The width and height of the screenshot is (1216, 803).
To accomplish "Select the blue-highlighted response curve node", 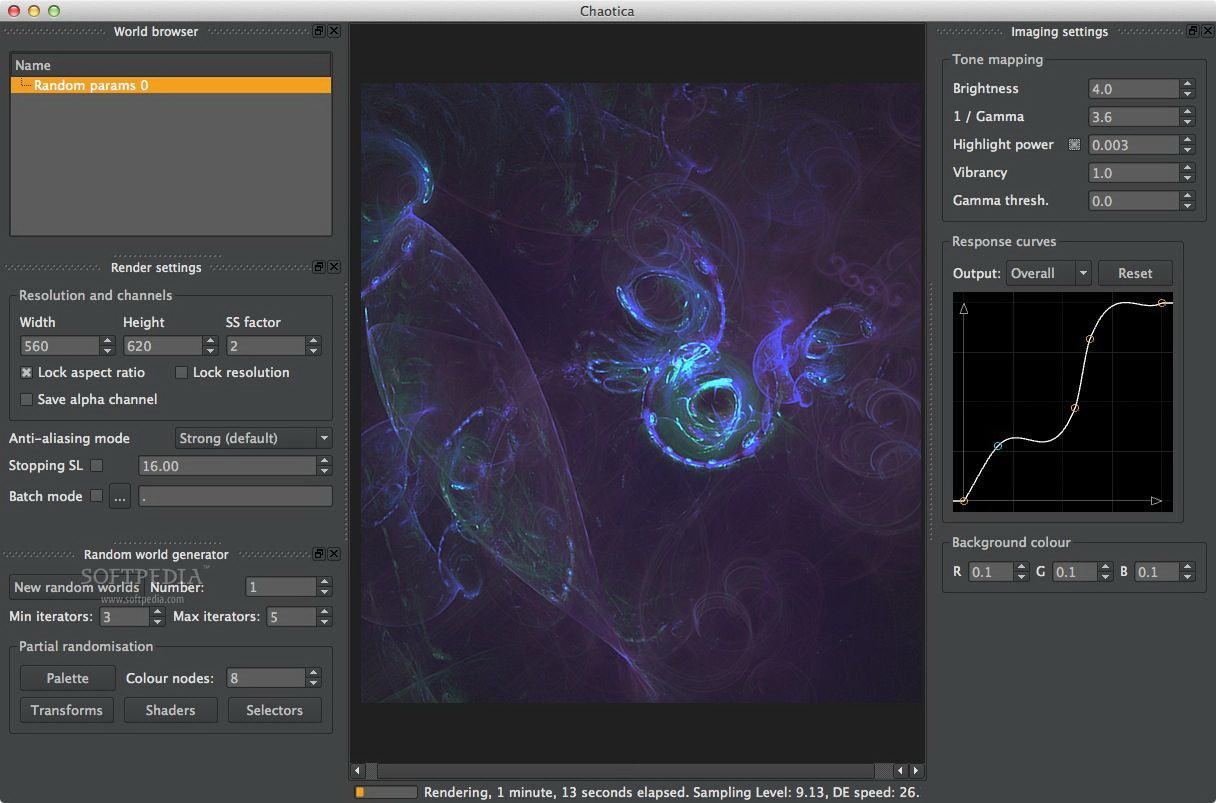I will 998,446.
